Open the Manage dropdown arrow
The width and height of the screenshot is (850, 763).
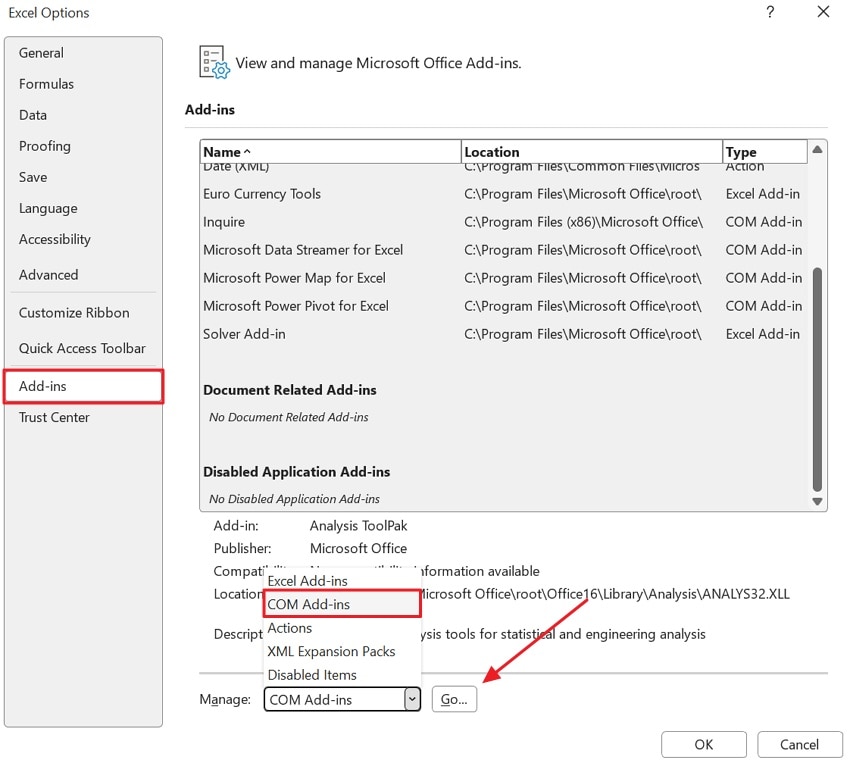point(412,699)
